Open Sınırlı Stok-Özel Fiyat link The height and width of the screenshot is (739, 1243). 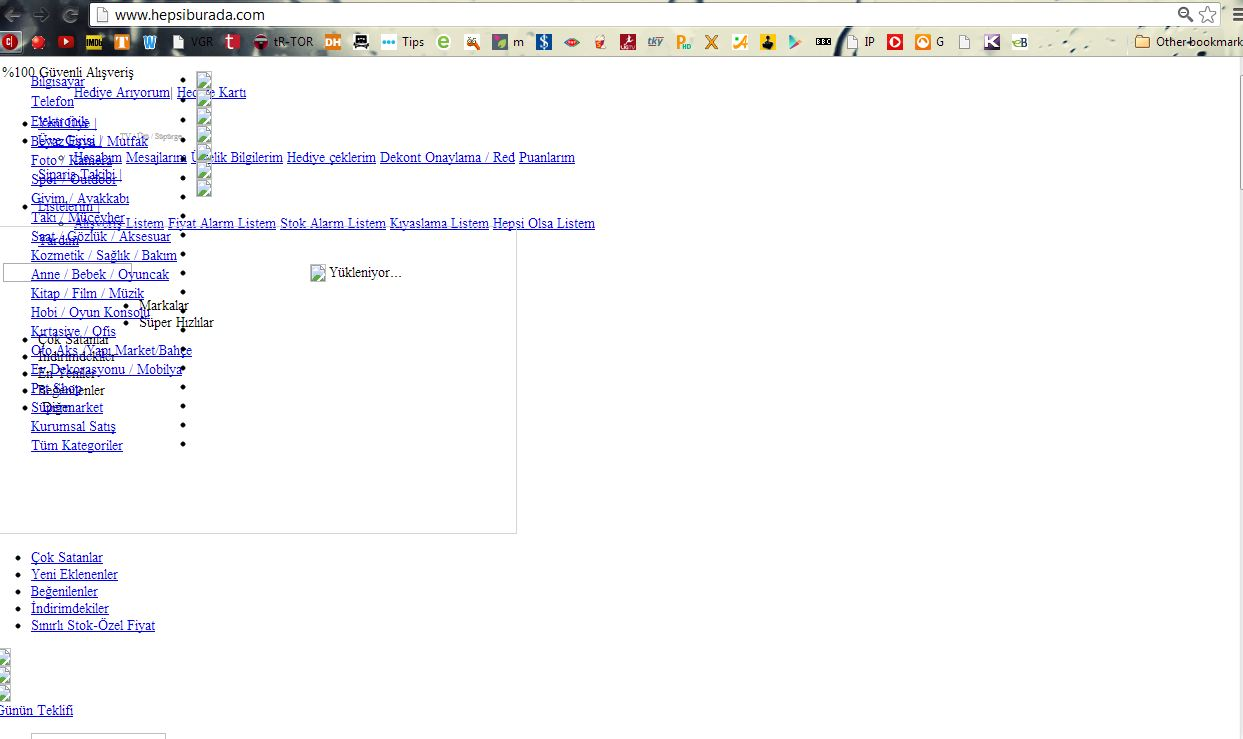tap(93, 625)
